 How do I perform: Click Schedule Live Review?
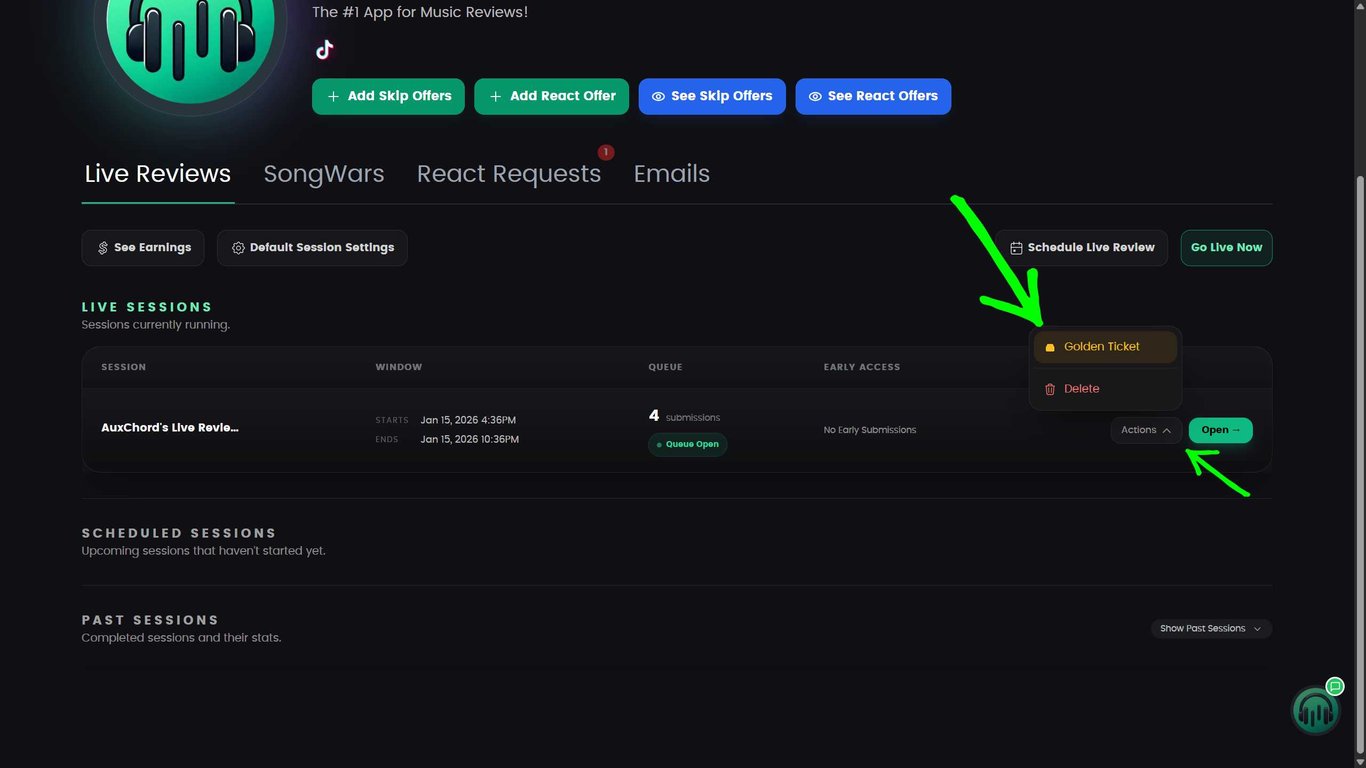coord(1081,248)
